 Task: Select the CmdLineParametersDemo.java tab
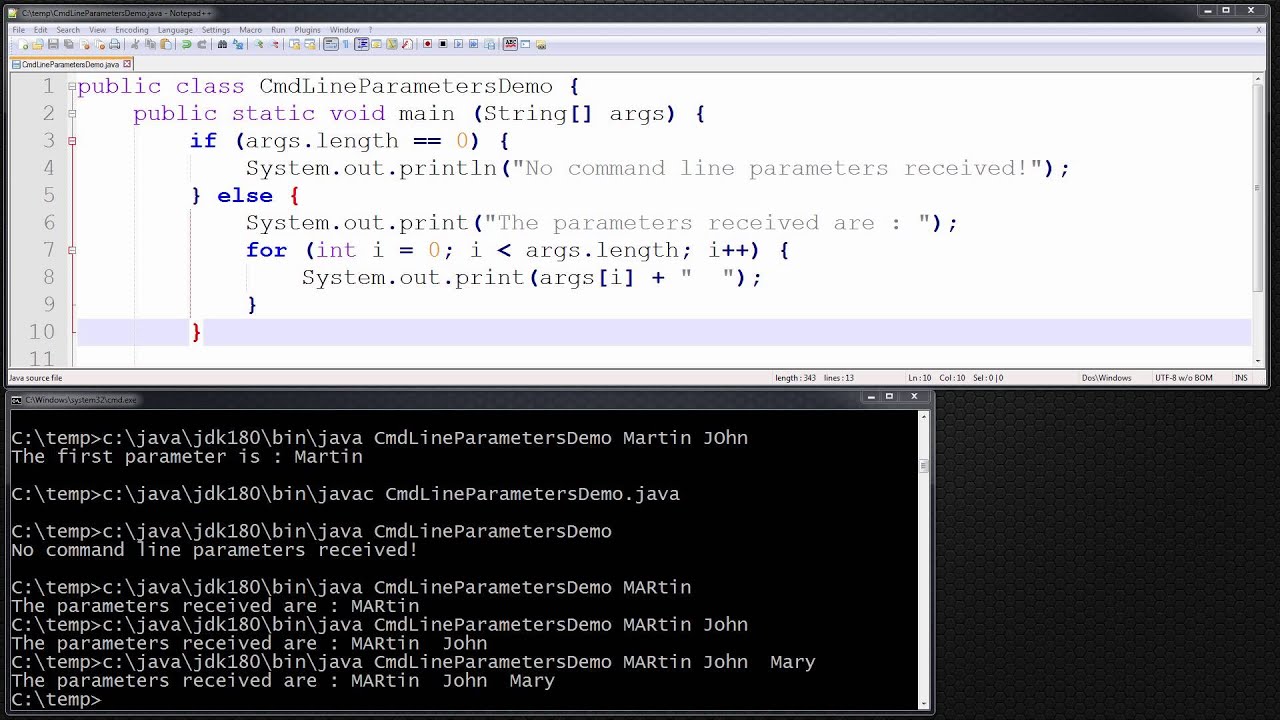(x=70, y=64)
